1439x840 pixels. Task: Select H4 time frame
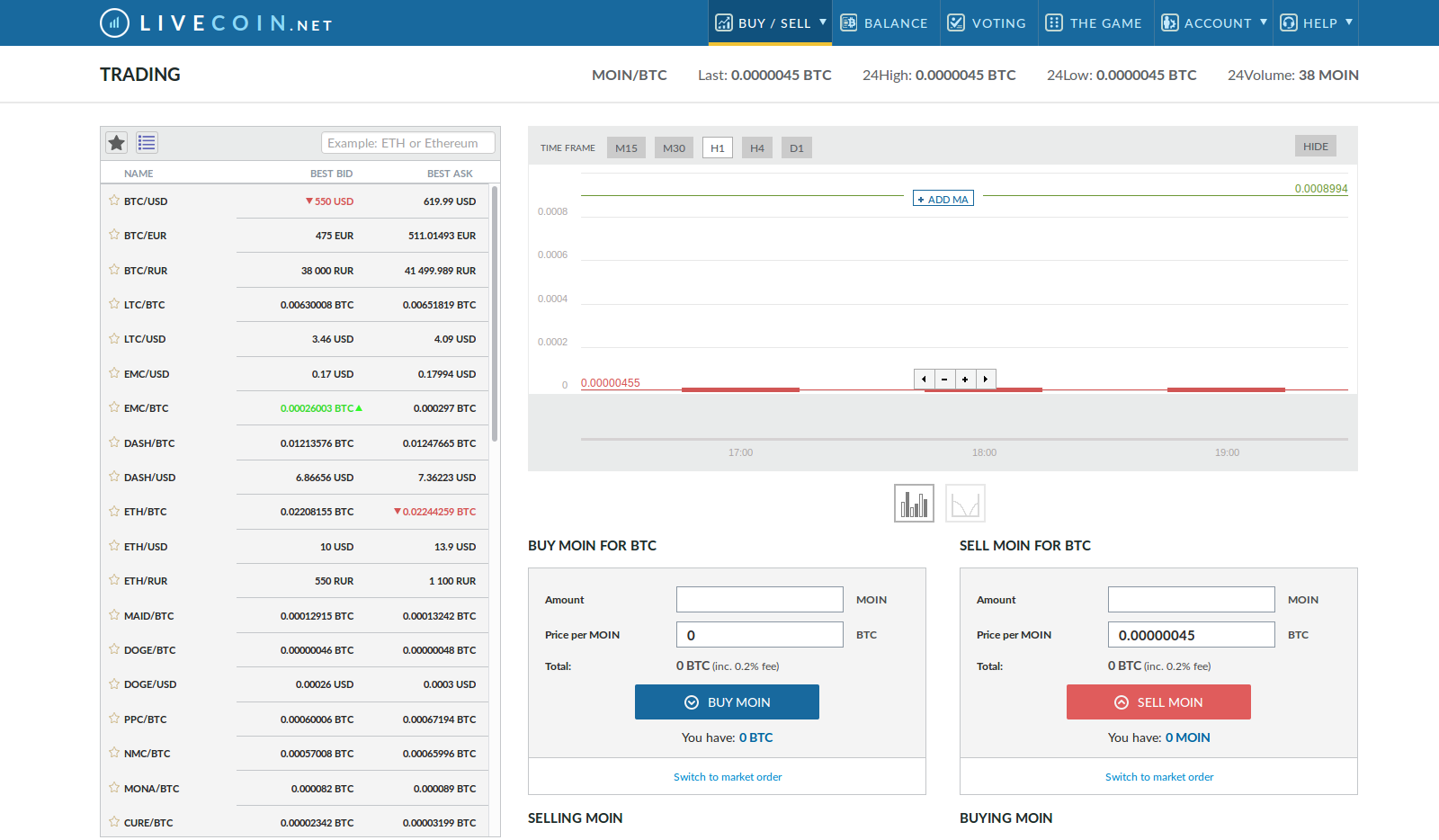point(757,147)
